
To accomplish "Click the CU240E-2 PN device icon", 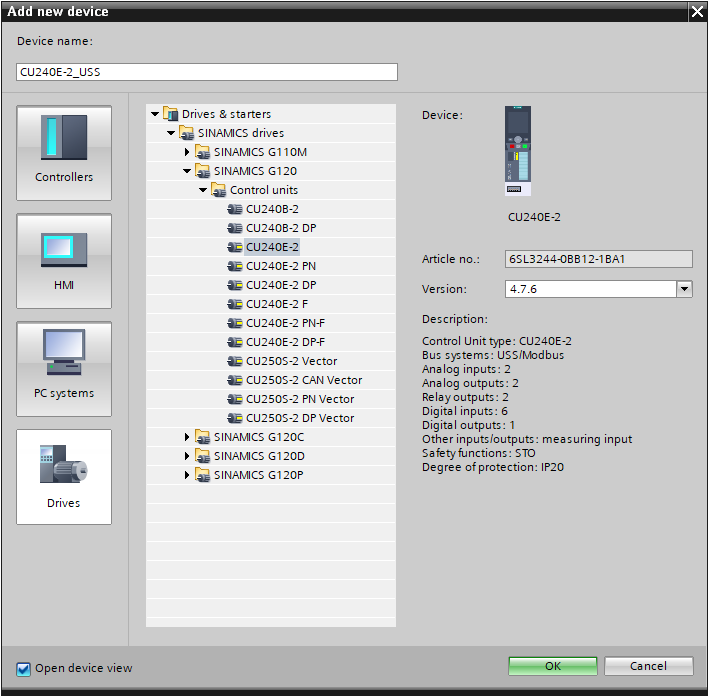I will [235, 266].
